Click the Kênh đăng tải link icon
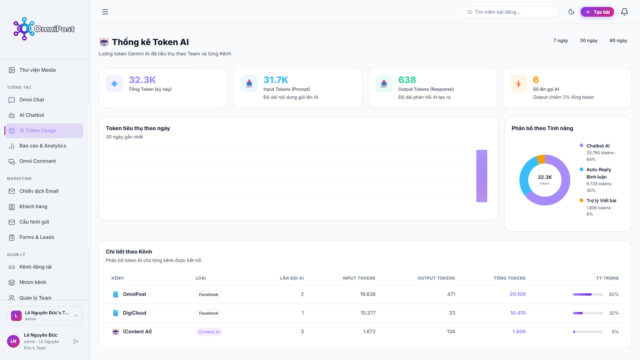Image resolution: width=640 pixels, height=360 pixels. [x=11, y=267]
